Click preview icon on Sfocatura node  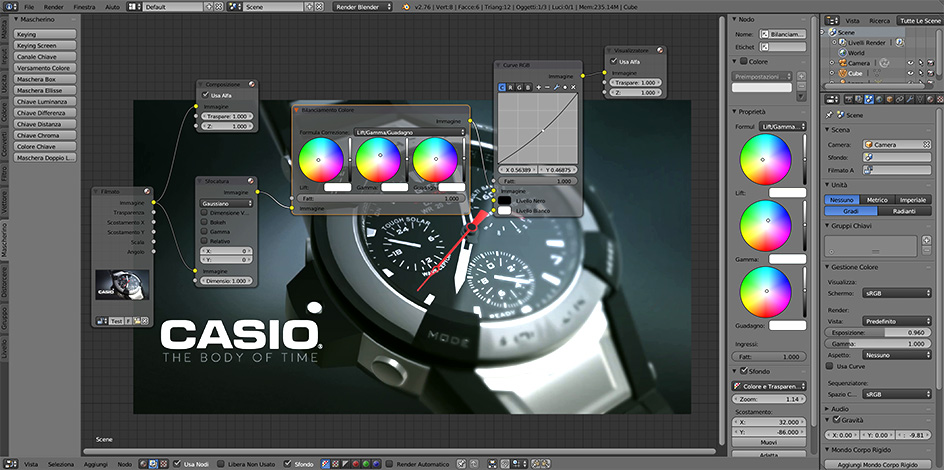click(251, 181)
